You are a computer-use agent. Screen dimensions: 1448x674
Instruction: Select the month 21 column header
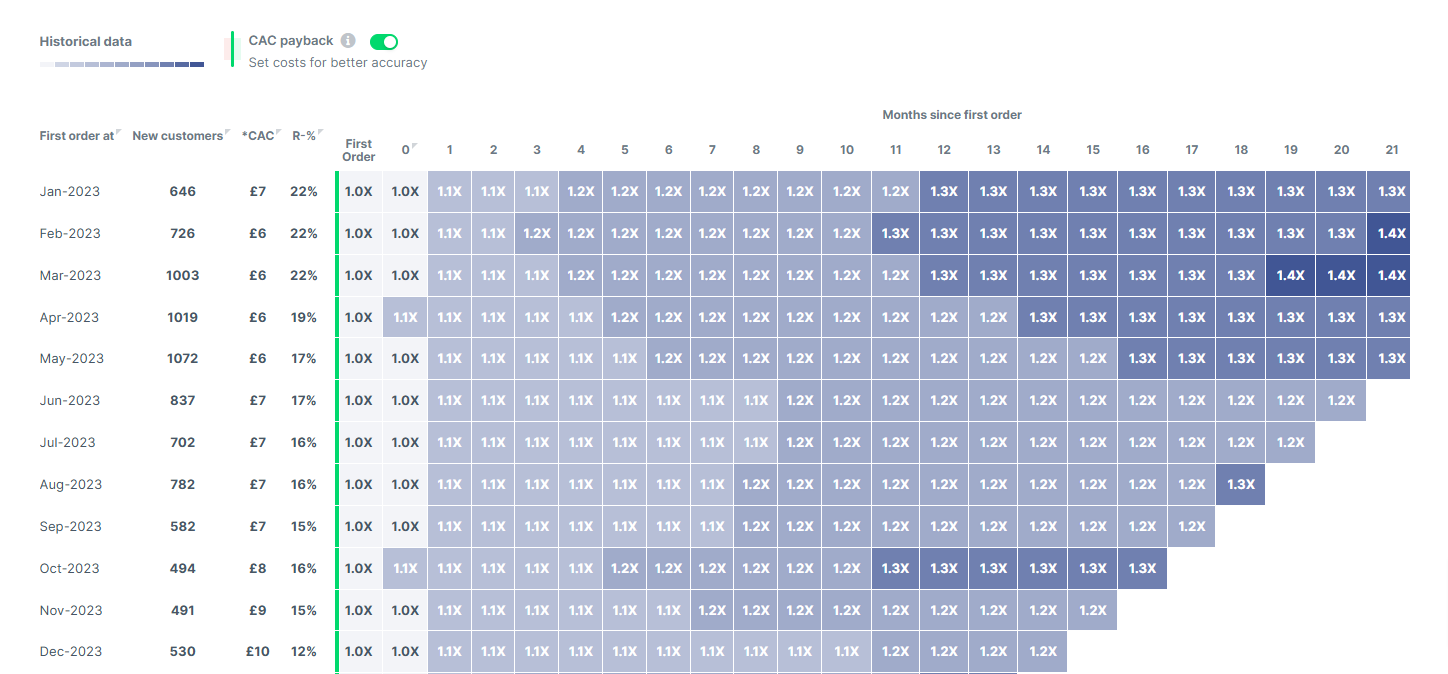point(1391,150)
